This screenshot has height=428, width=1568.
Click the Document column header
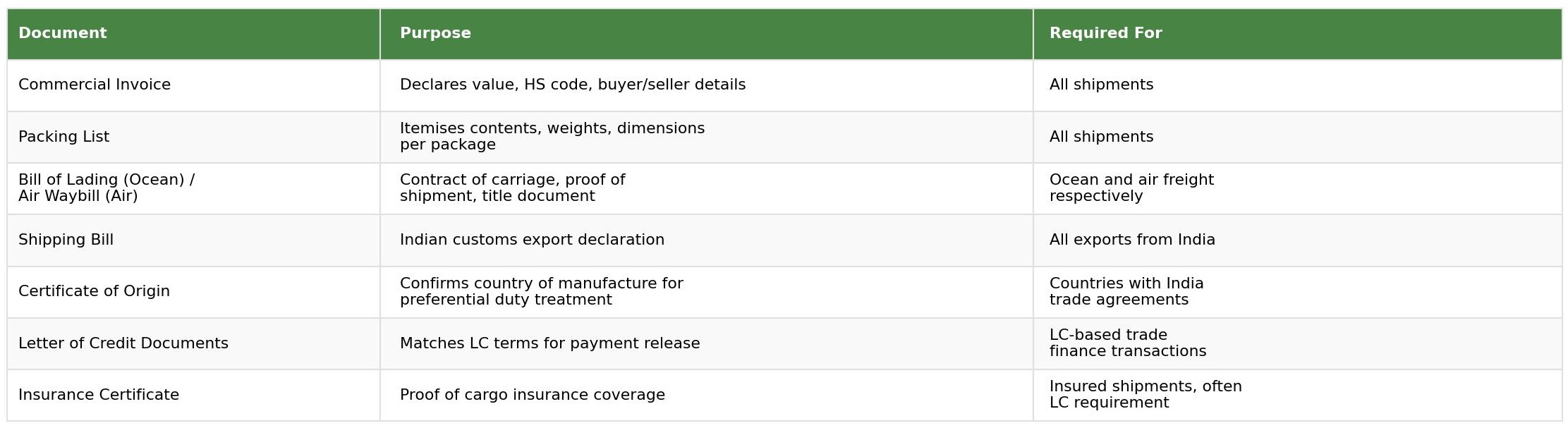coord(193,34)
